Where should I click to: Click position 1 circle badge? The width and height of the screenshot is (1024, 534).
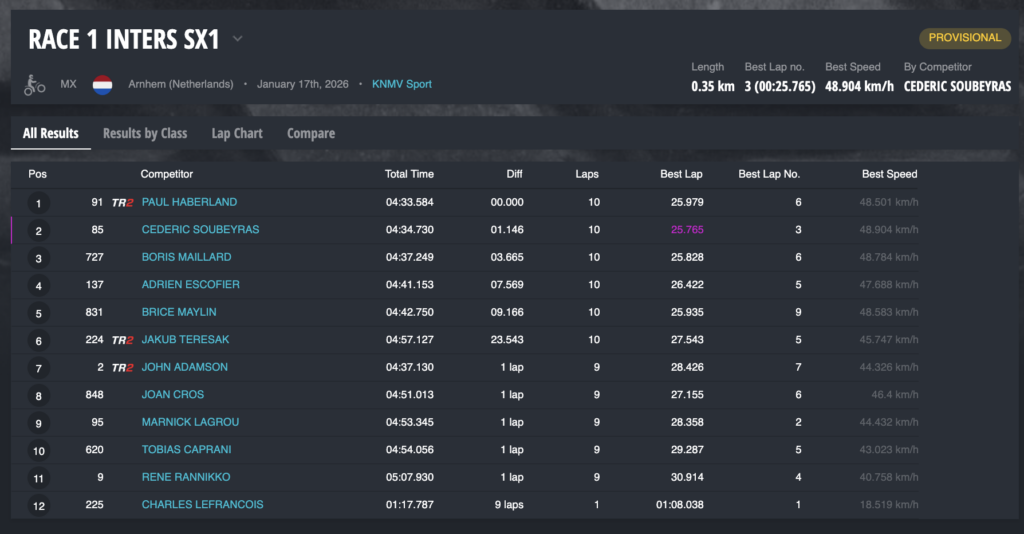[38, 203]
